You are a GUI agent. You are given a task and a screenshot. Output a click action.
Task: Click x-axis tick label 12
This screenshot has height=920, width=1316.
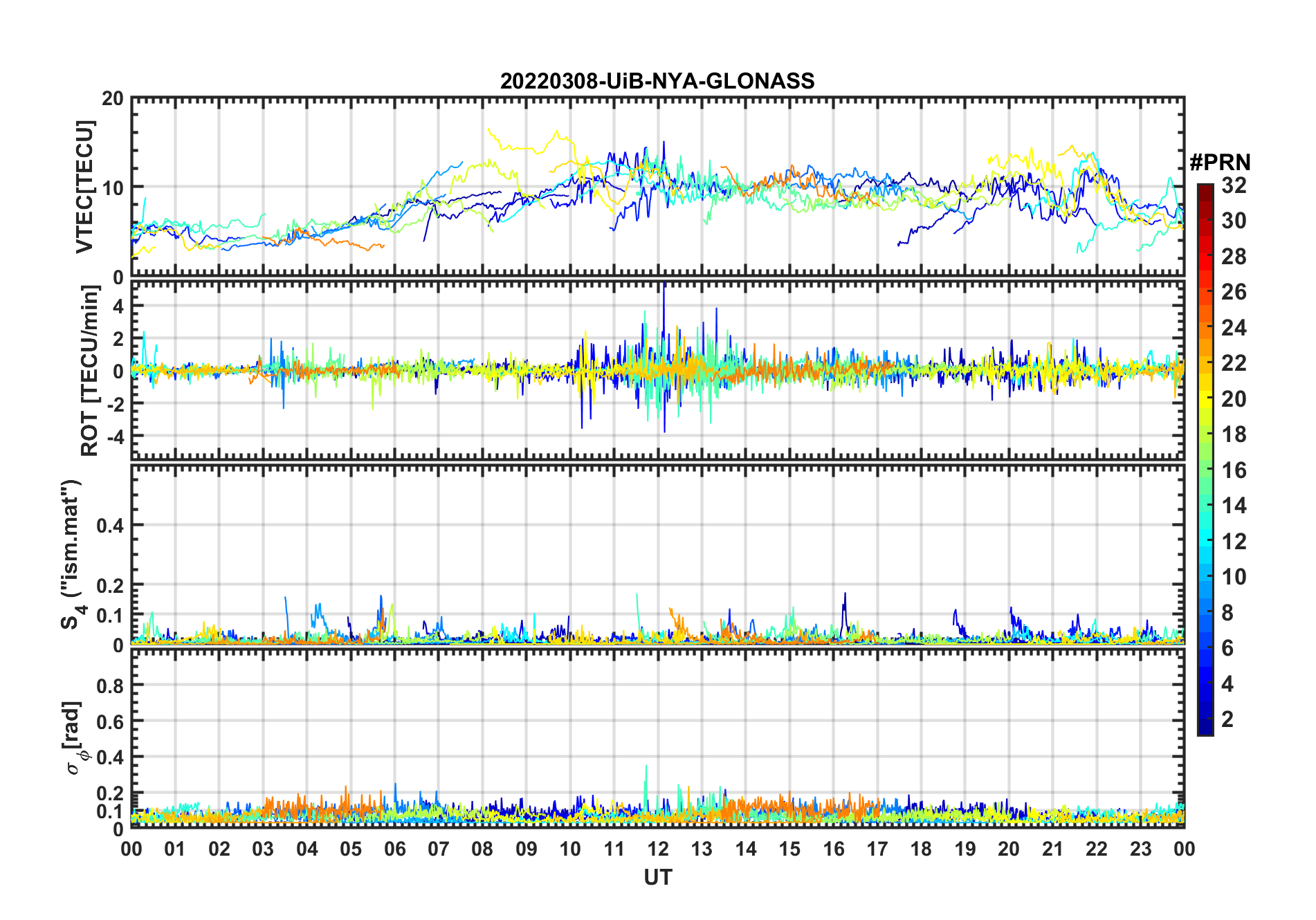[658, 849]
